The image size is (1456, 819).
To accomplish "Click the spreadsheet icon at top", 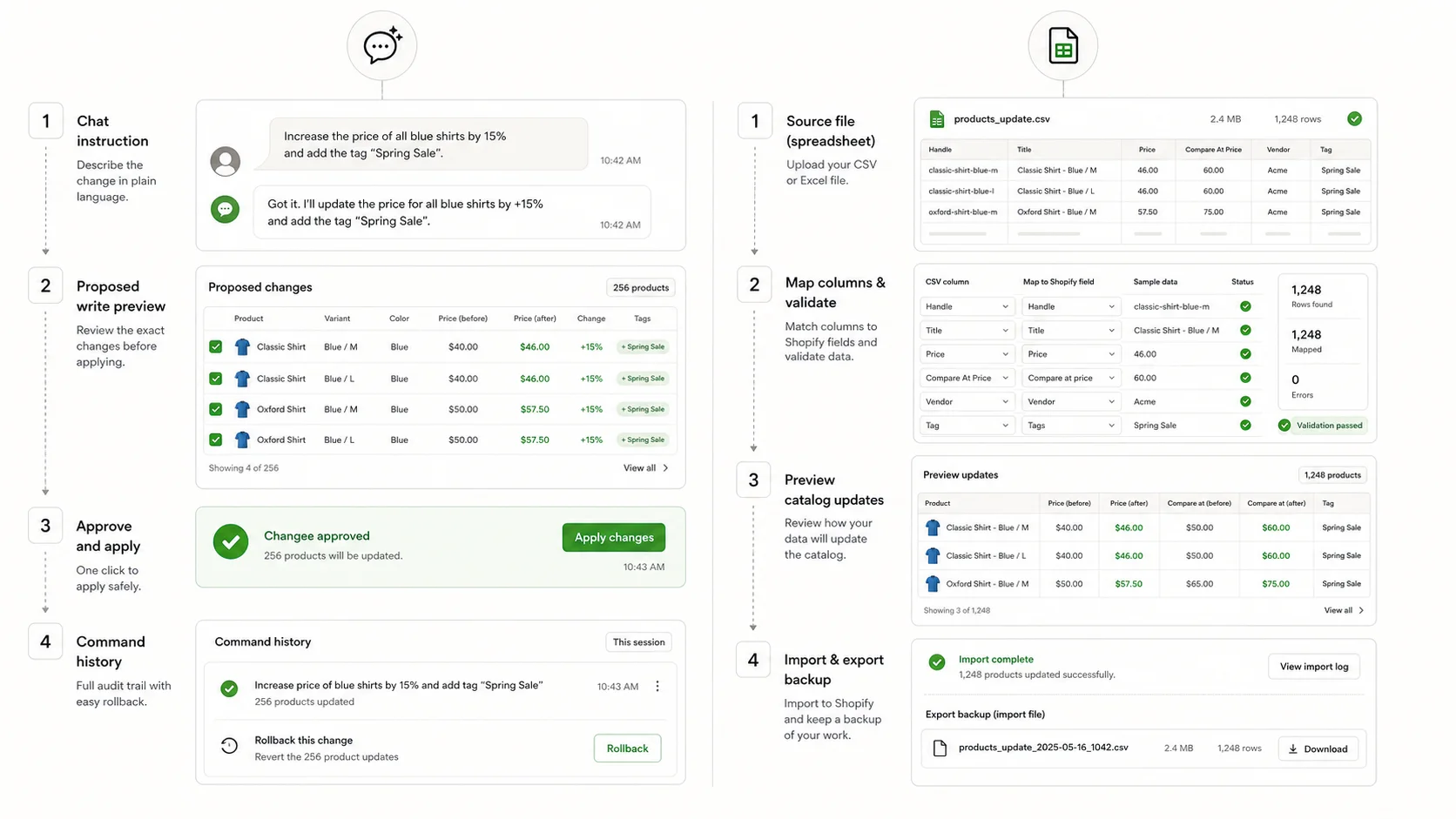I will tap(1063, 46).
